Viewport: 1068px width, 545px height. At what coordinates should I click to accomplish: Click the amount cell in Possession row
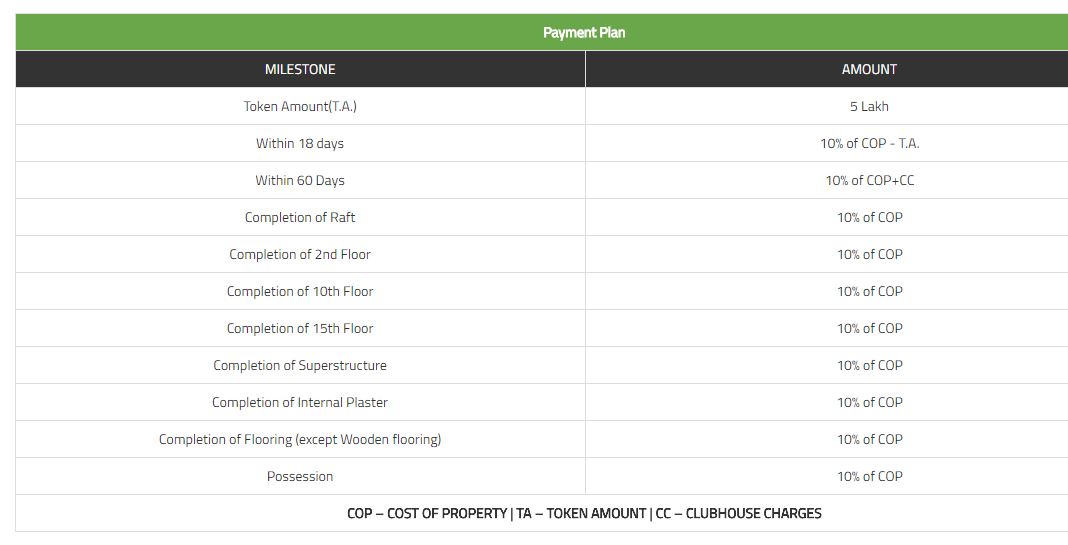869,476
